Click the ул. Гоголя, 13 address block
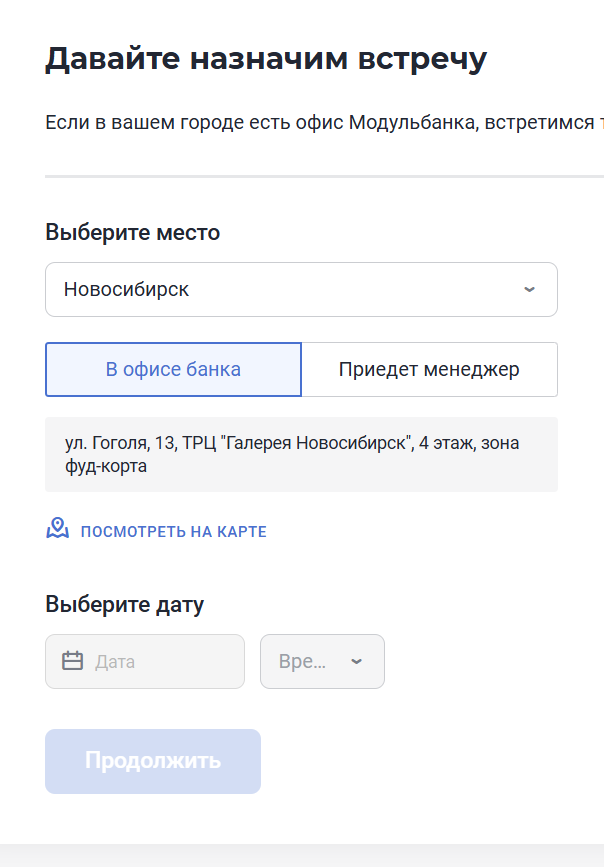The height and width of the screenshot is (867, 604). coord(301,455)
